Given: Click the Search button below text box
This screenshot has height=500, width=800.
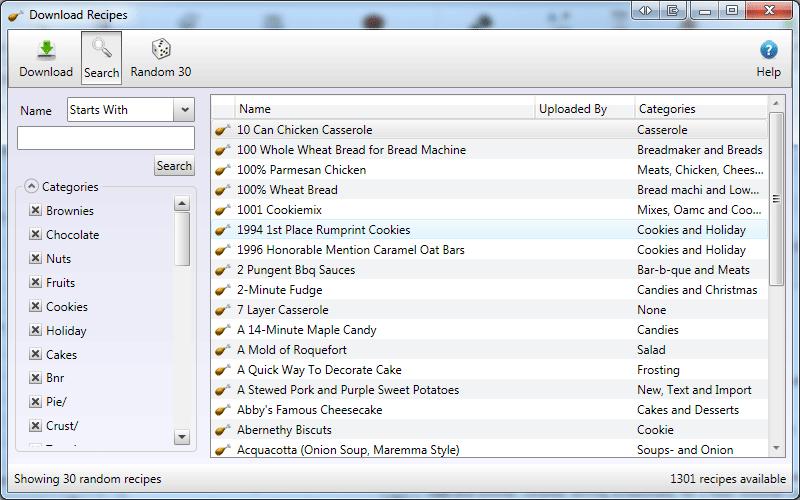Looking at the screenshot, I should 174,166.
